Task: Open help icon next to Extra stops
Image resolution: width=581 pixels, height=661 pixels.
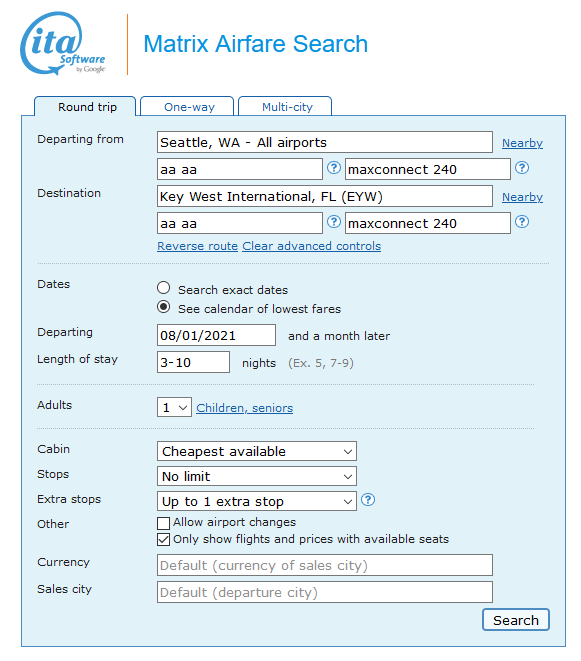Action: pos(368,500)
